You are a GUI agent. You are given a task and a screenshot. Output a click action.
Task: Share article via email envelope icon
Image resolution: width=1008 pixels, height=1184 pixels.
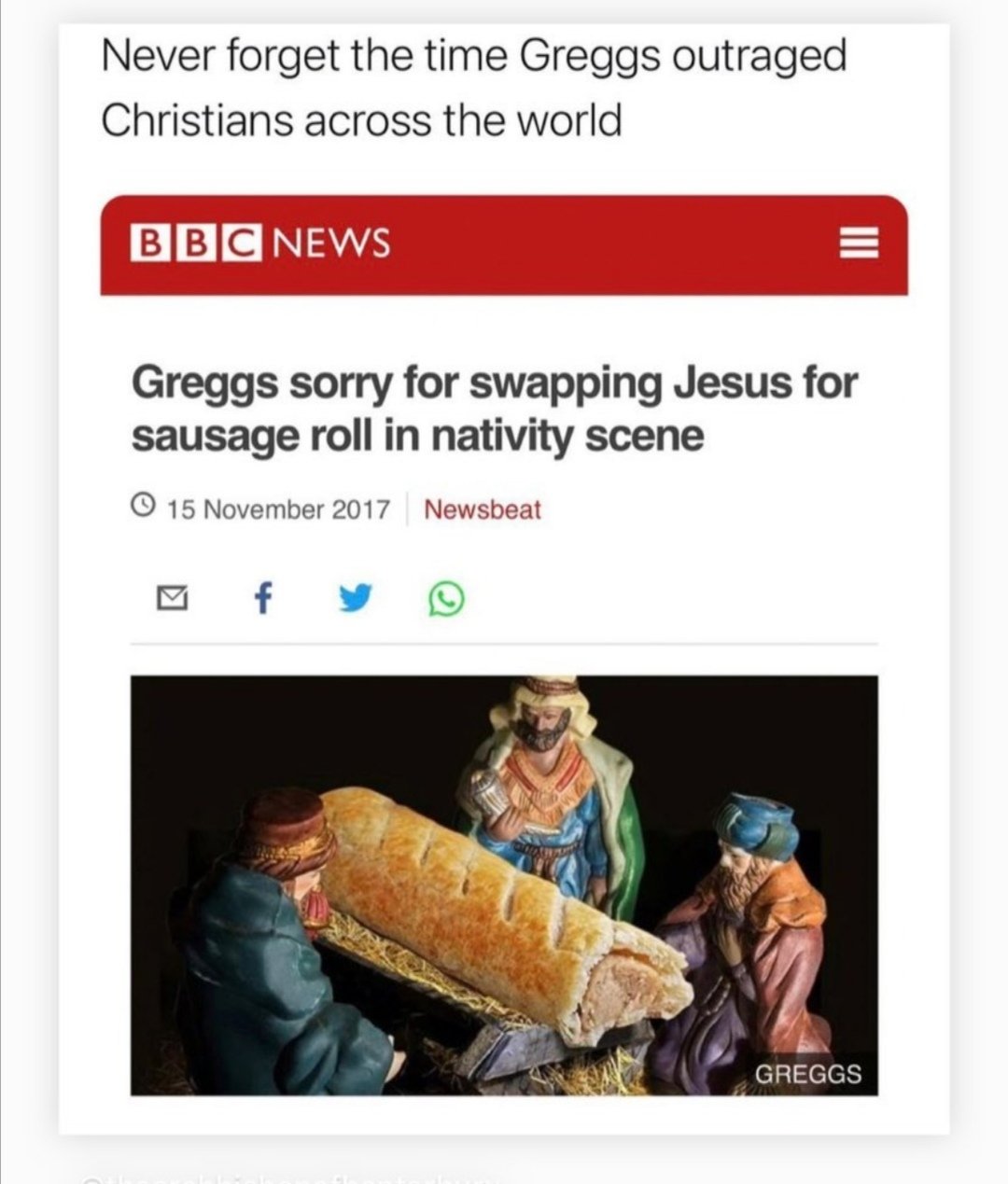(x=170, y=600)
